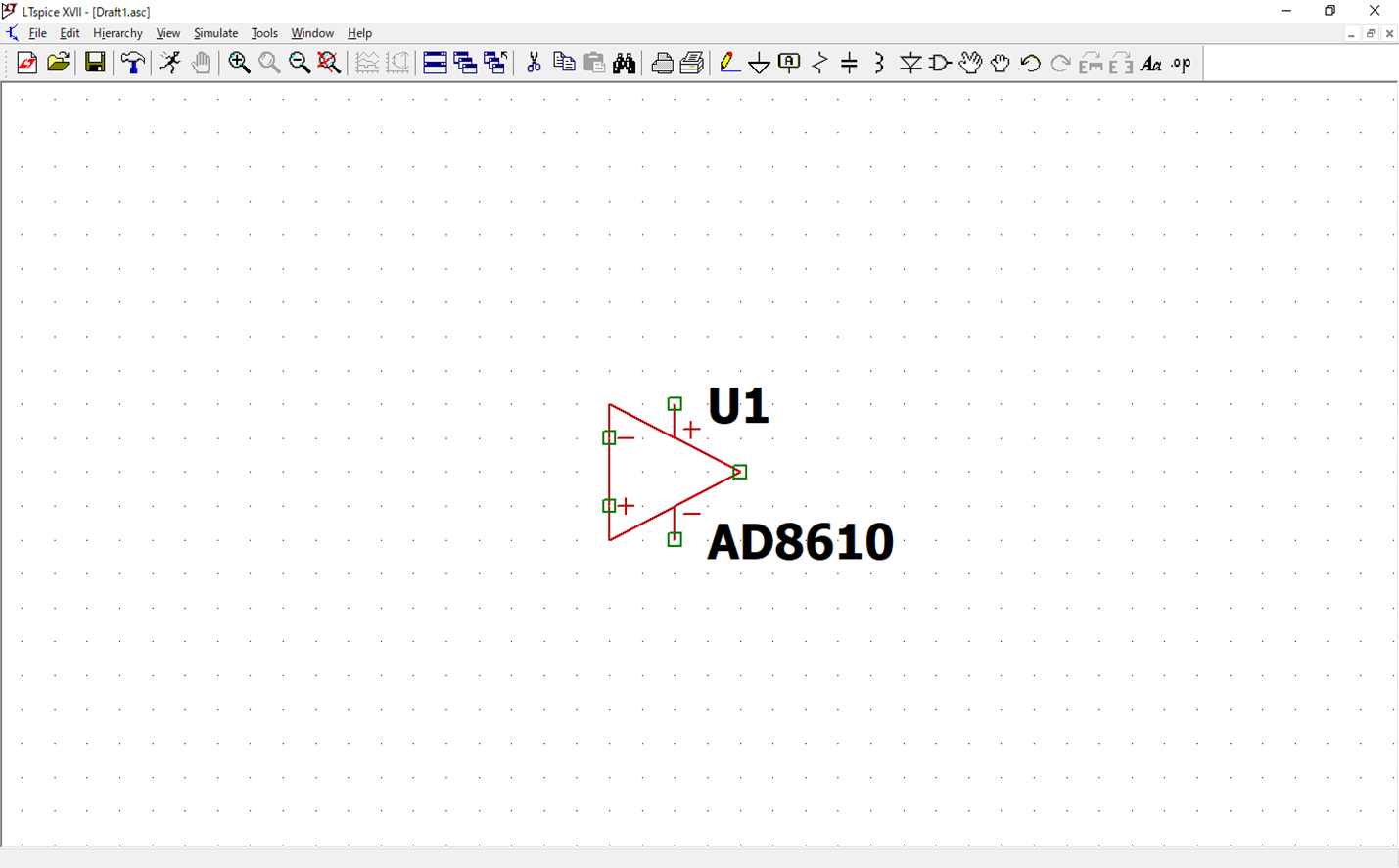Place a Ground symbol from toolbar

[x=759, y=64]
